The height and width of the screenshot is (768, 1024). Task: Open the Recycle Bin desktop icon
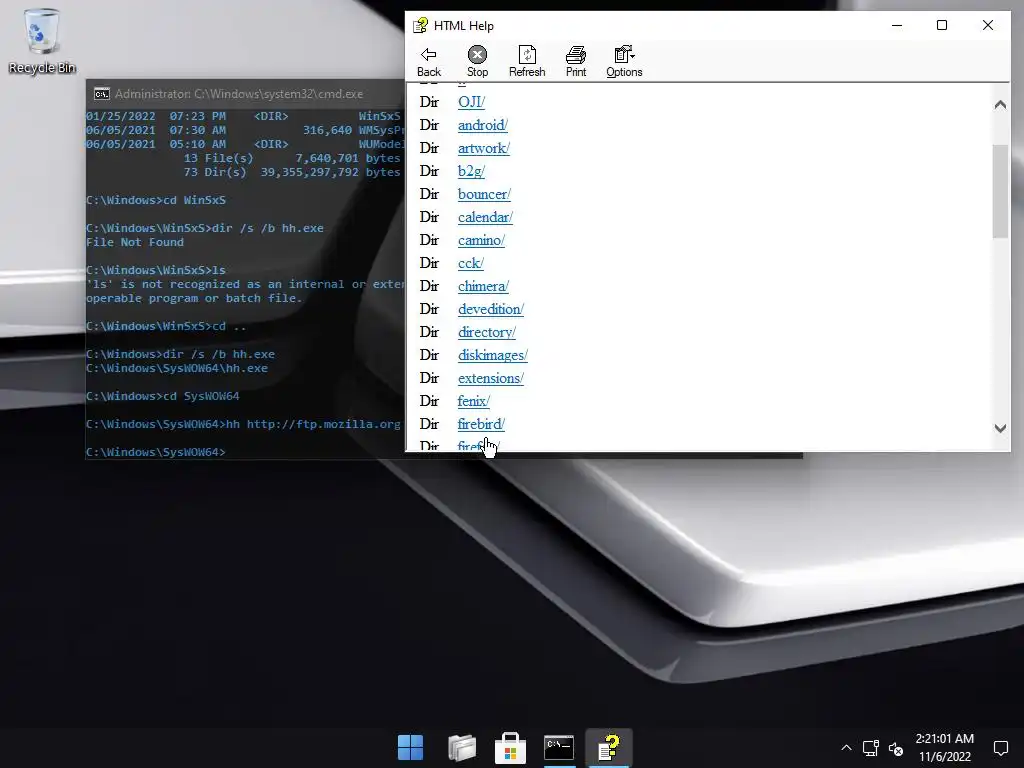(x=42, y=41)
